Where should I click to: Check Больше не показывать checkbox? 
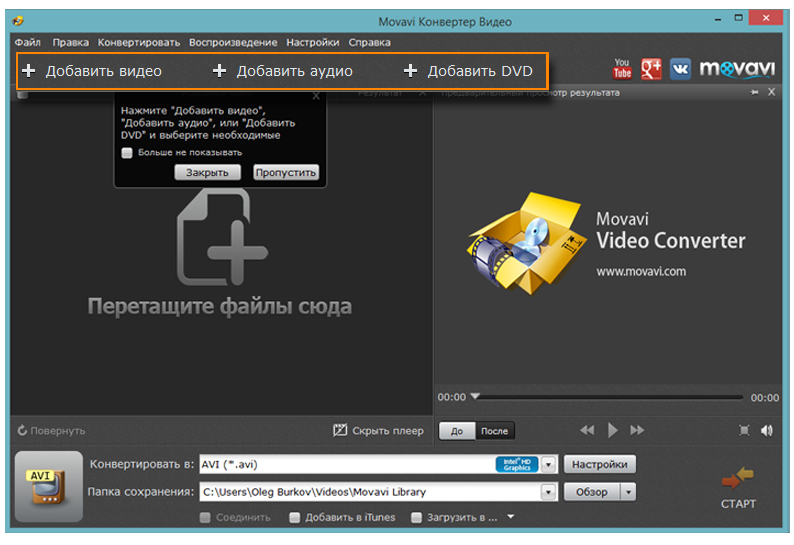(127, 152)
